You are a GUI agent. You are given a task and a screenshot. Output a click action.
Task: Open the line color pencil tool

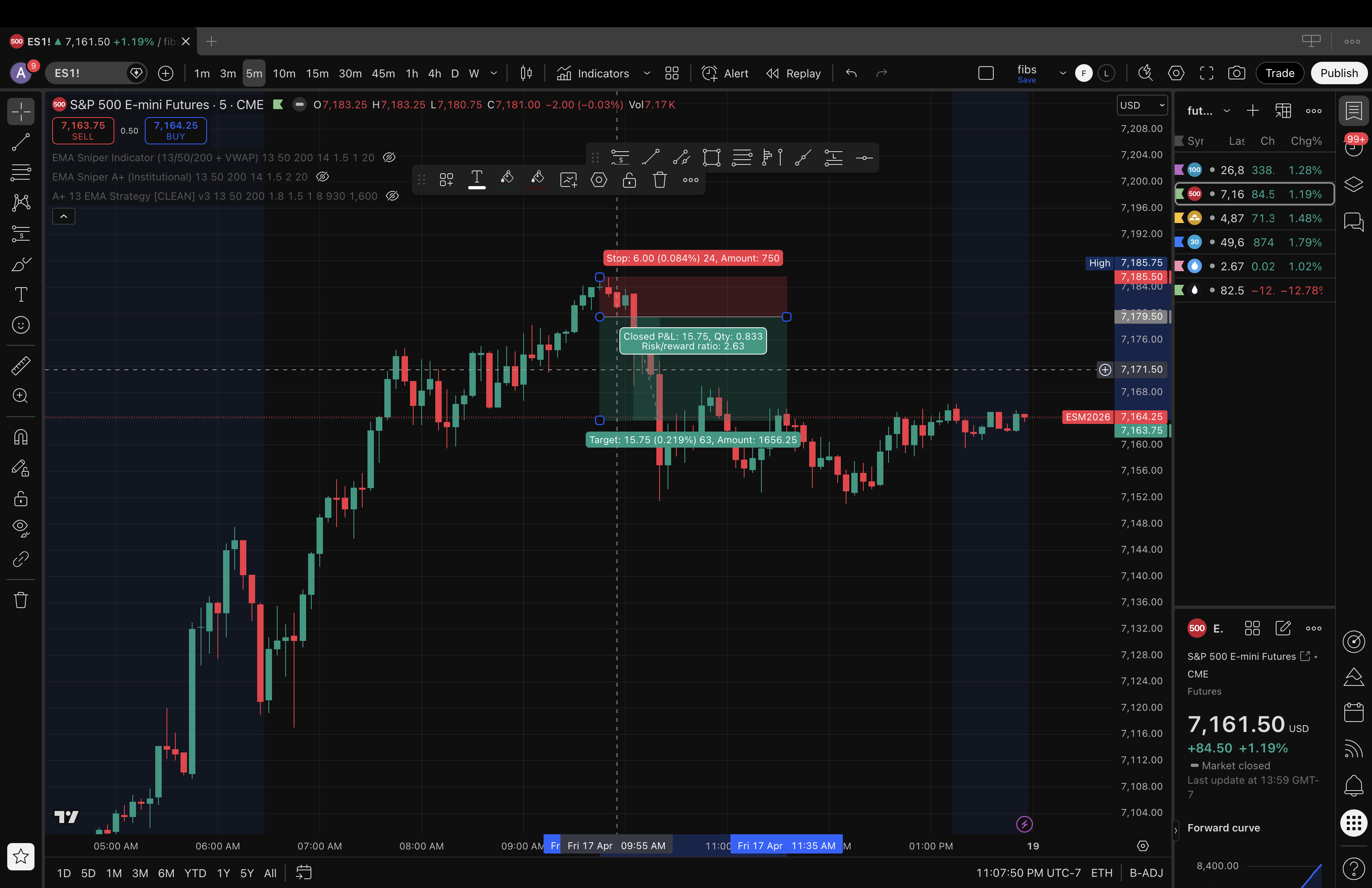click(507, 179)
